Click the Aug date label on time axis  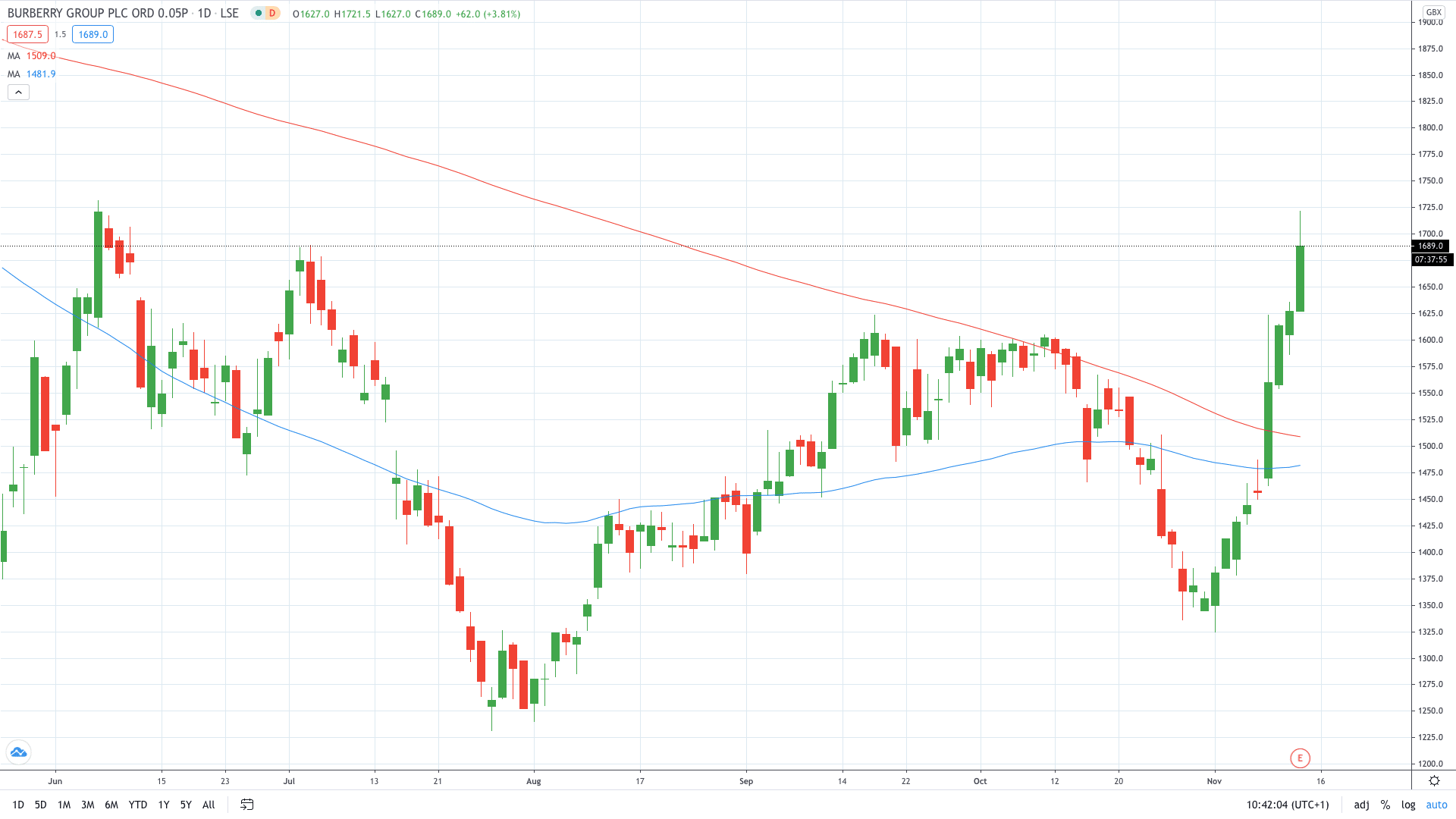[x=534, y=781]
